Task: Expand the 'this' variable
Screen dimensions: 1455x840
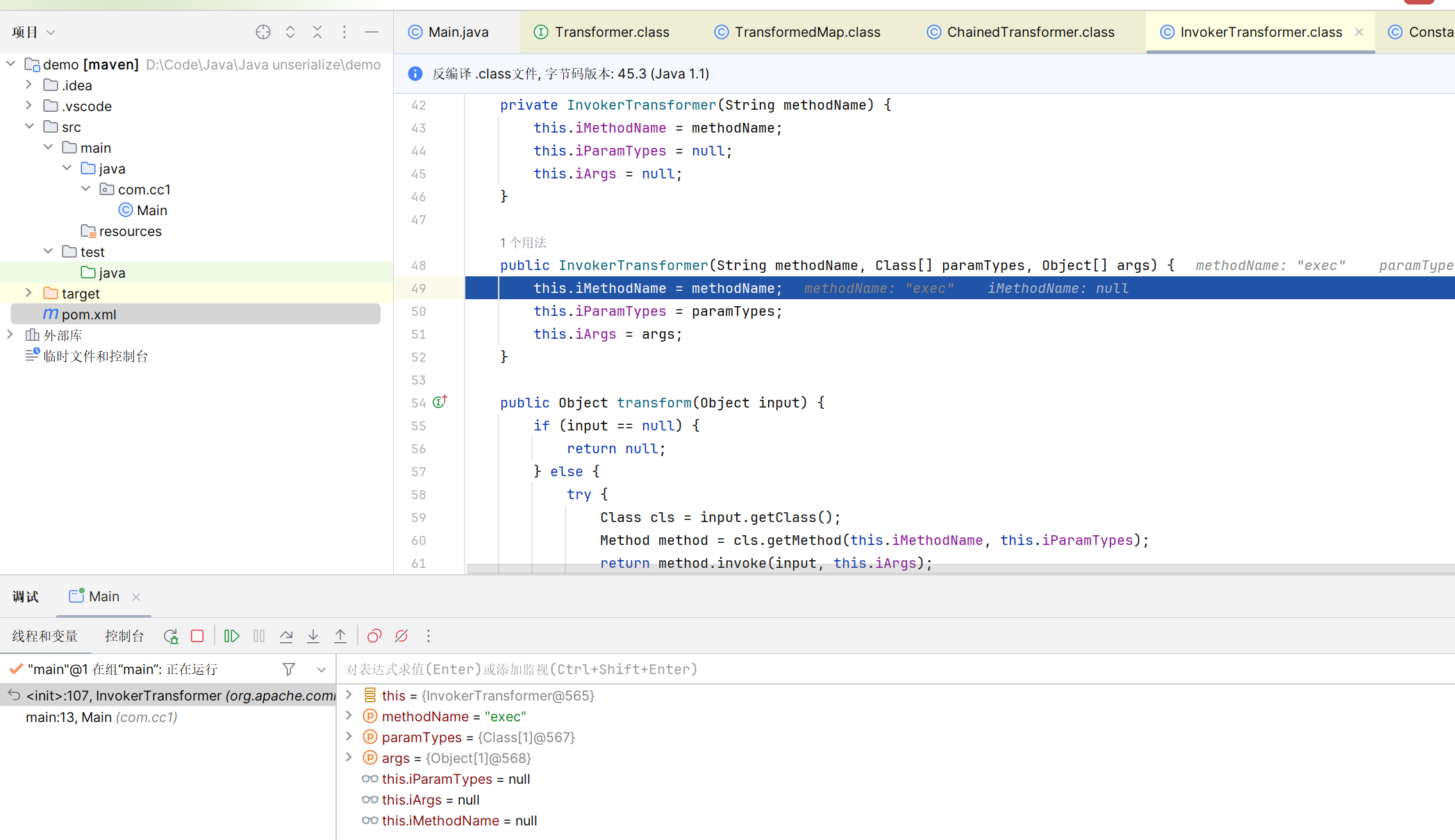Action: 349,695
